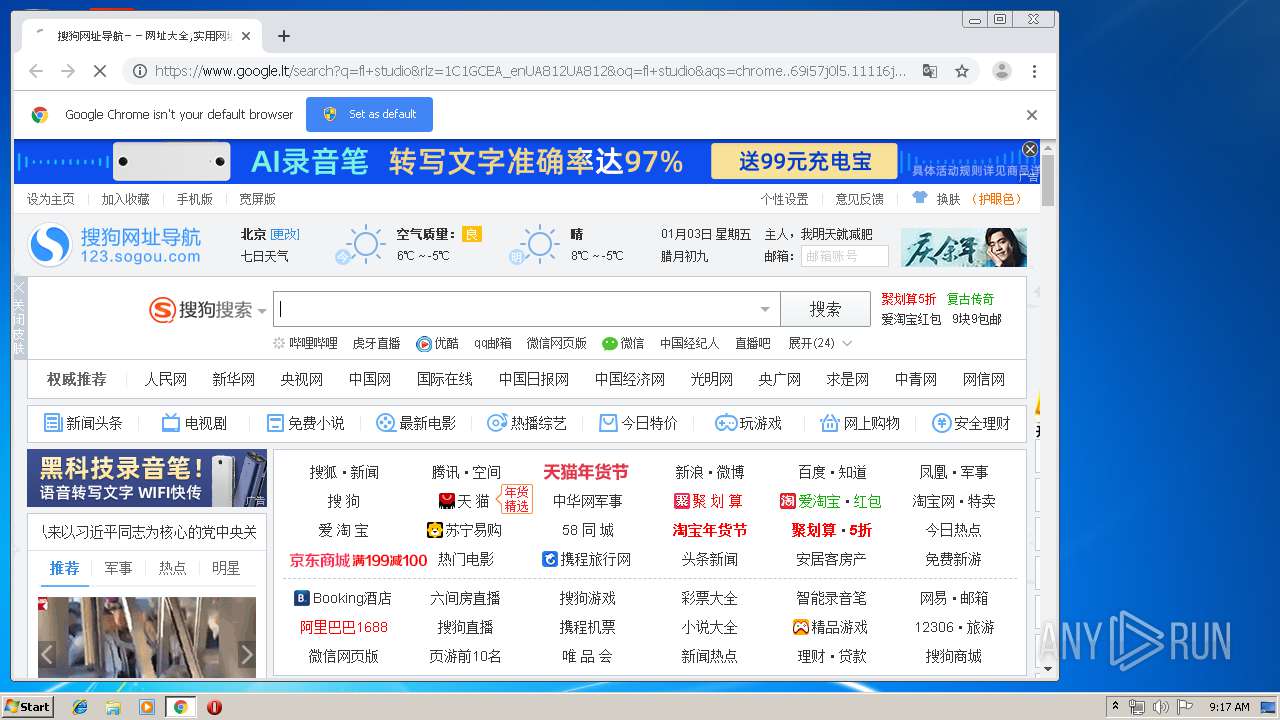Click the Sogou 123 navigation logo
Screen dimensions: 1280x720
tap(115, 245)
